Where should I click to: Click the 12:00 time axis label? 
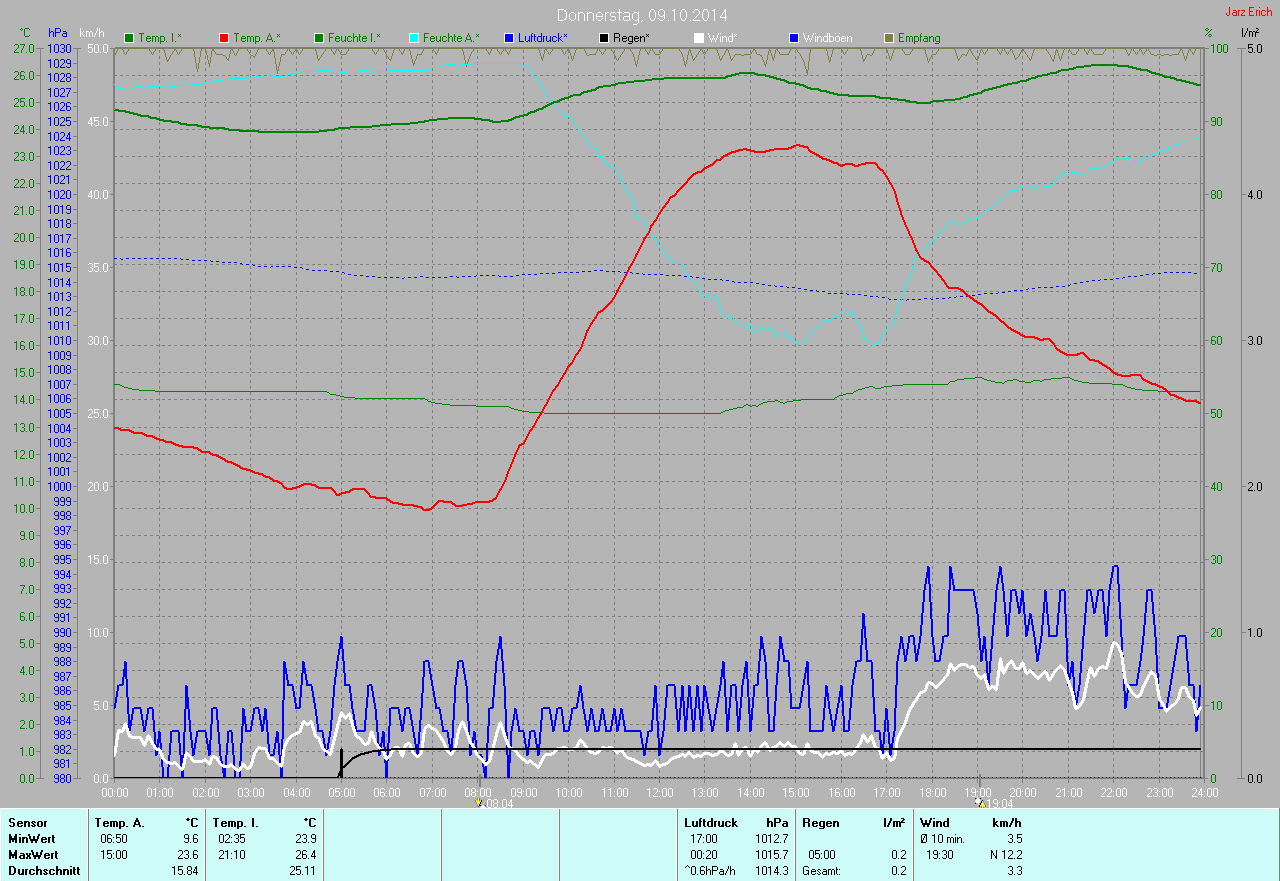point(660,792)
